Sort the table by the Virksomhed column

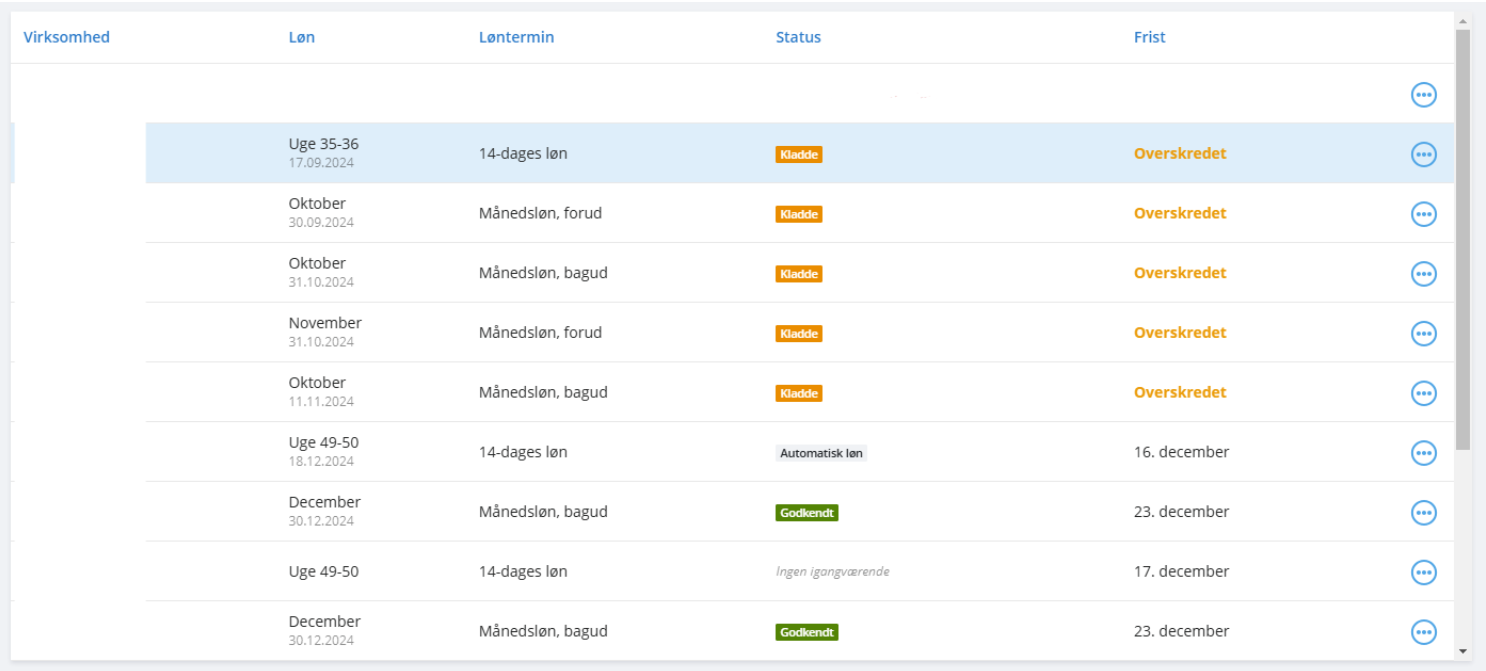66,37
